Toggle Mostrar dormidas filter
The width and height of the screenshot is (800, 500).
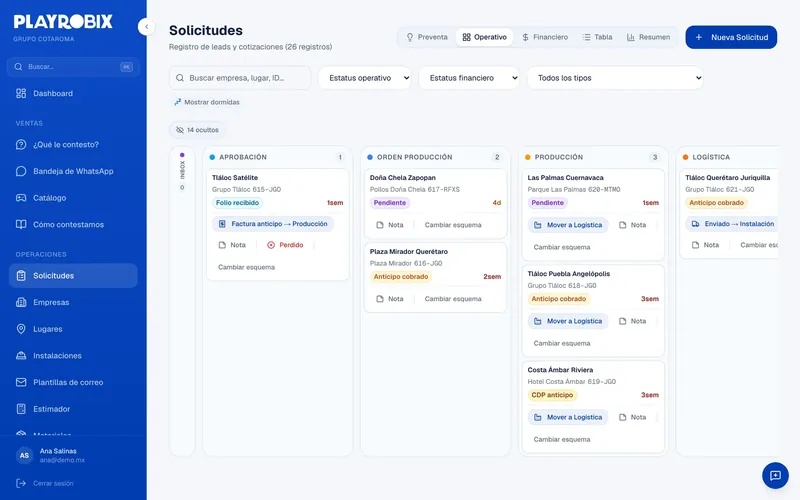pos(207,102)
